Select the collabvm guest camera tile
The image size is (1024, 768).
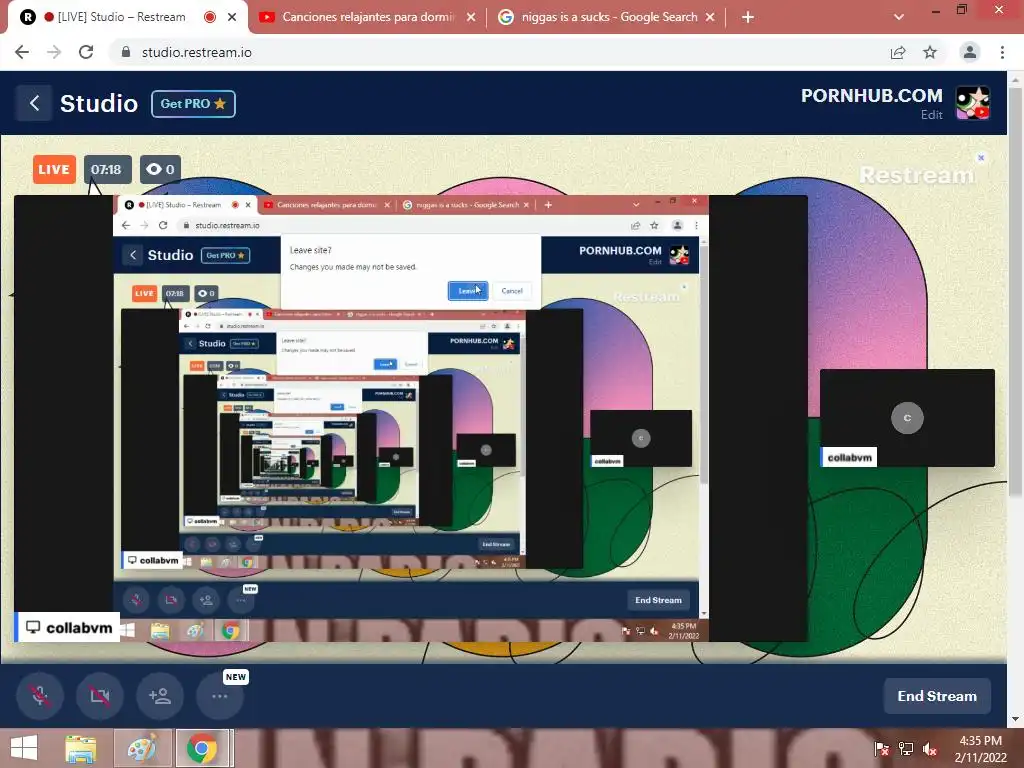tap(907, 418)
